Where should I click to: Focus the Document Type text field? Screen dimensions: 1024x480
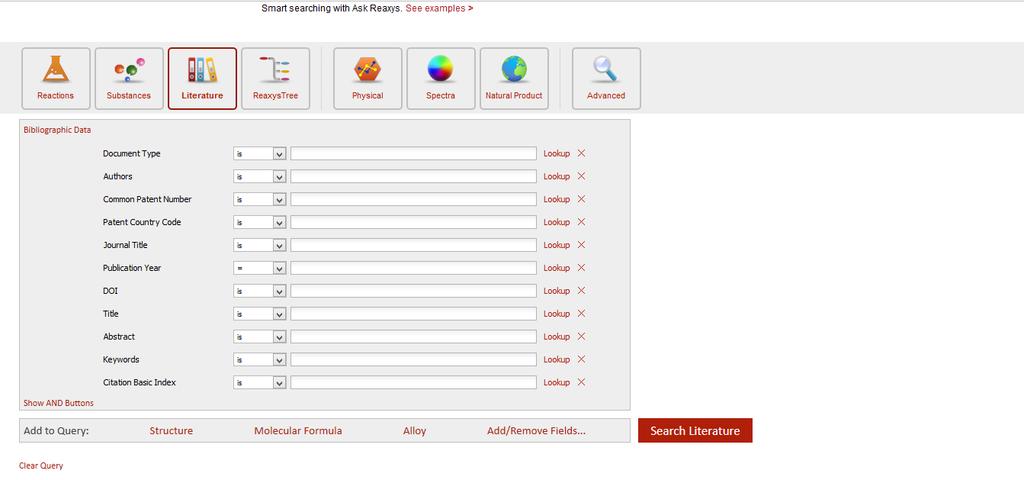[x=413, y=153]
